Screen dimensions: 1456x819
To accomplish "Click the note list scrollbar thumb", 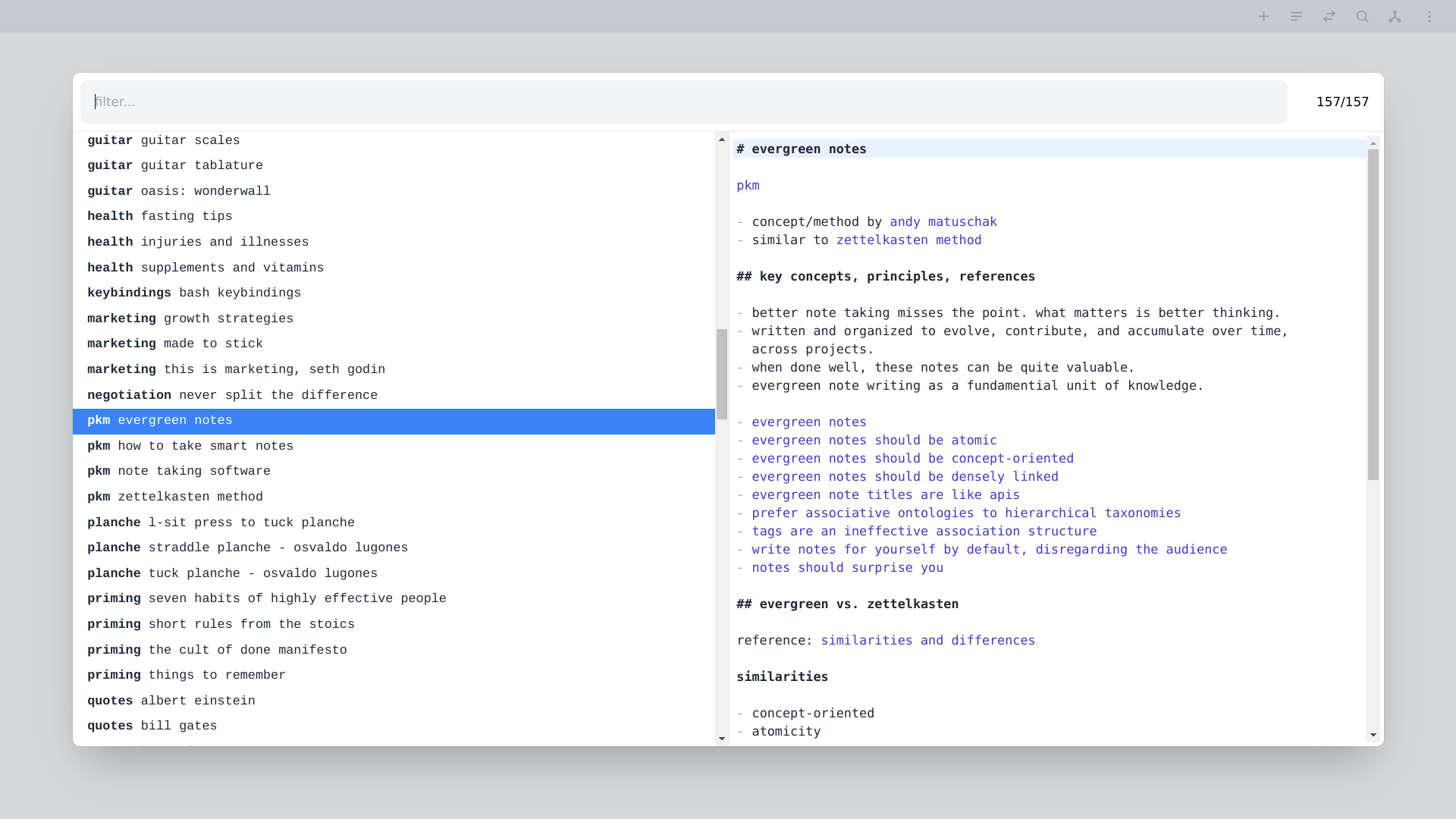I will [722, 373].
